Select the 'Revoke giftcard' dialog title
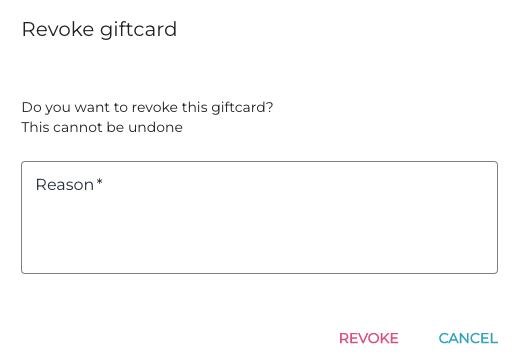The height and width of the screenshot is (360, 517). 99,29
